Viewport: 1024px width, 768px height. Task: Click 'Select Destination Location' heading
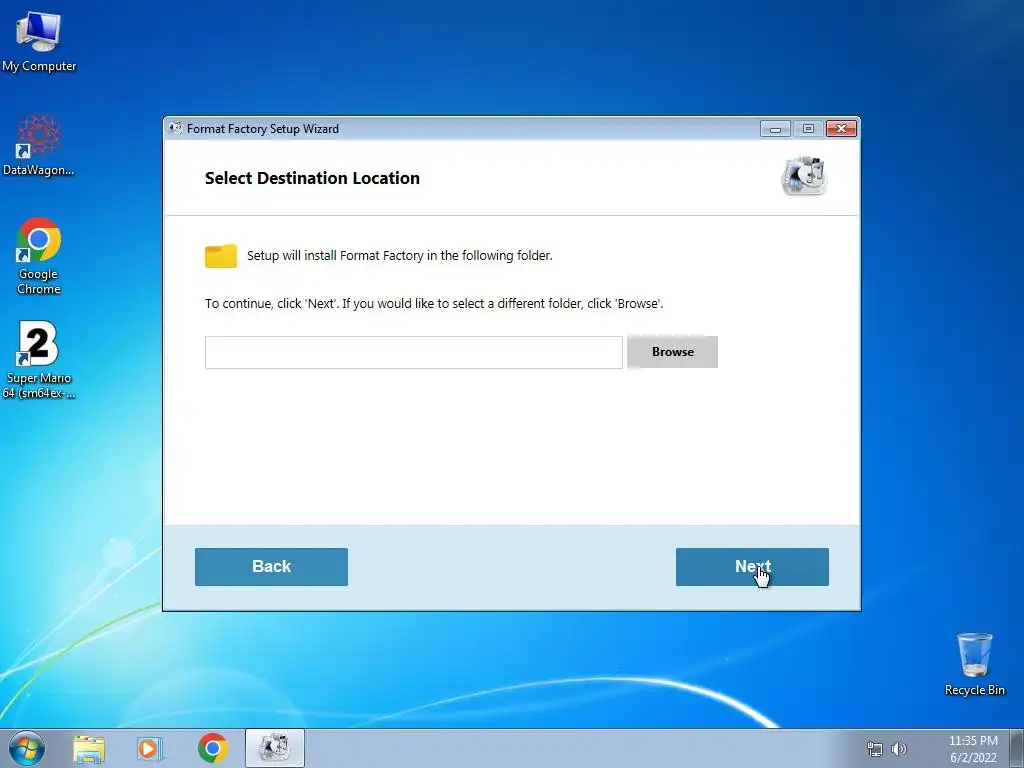(x=312, y=178)
